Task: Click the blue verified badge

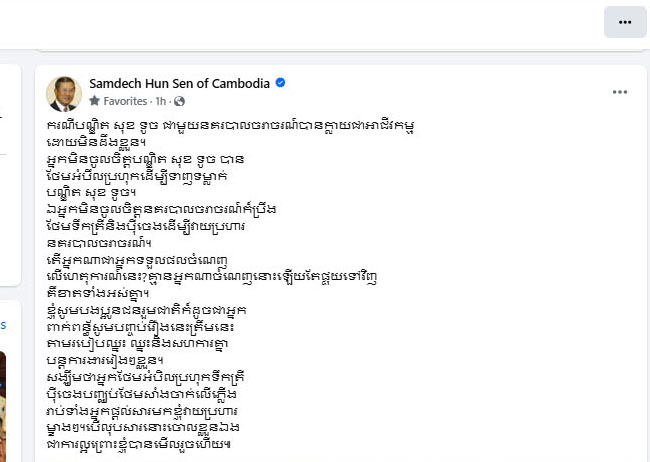Action: pos(280,83)
